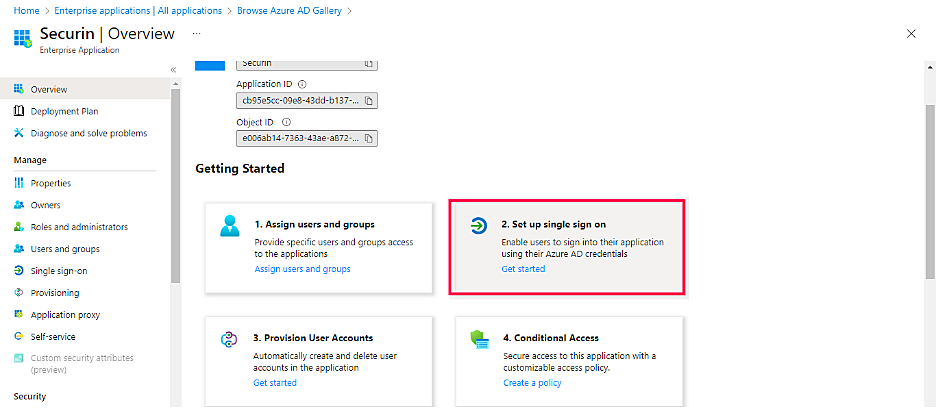The width and height of the screenshot is (936, 408).
Task: Click Get started under Set up single sign on
Action: [523, 269]
